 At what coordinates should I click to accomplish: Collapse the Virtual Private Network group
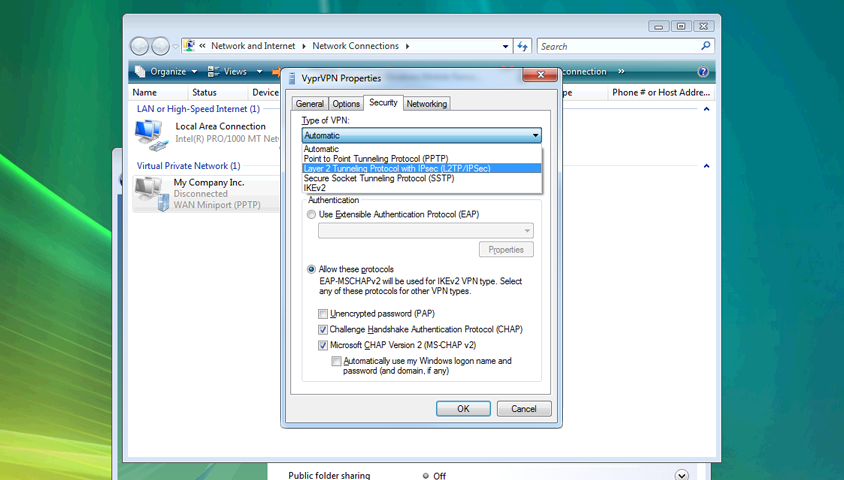coord(706,166)
